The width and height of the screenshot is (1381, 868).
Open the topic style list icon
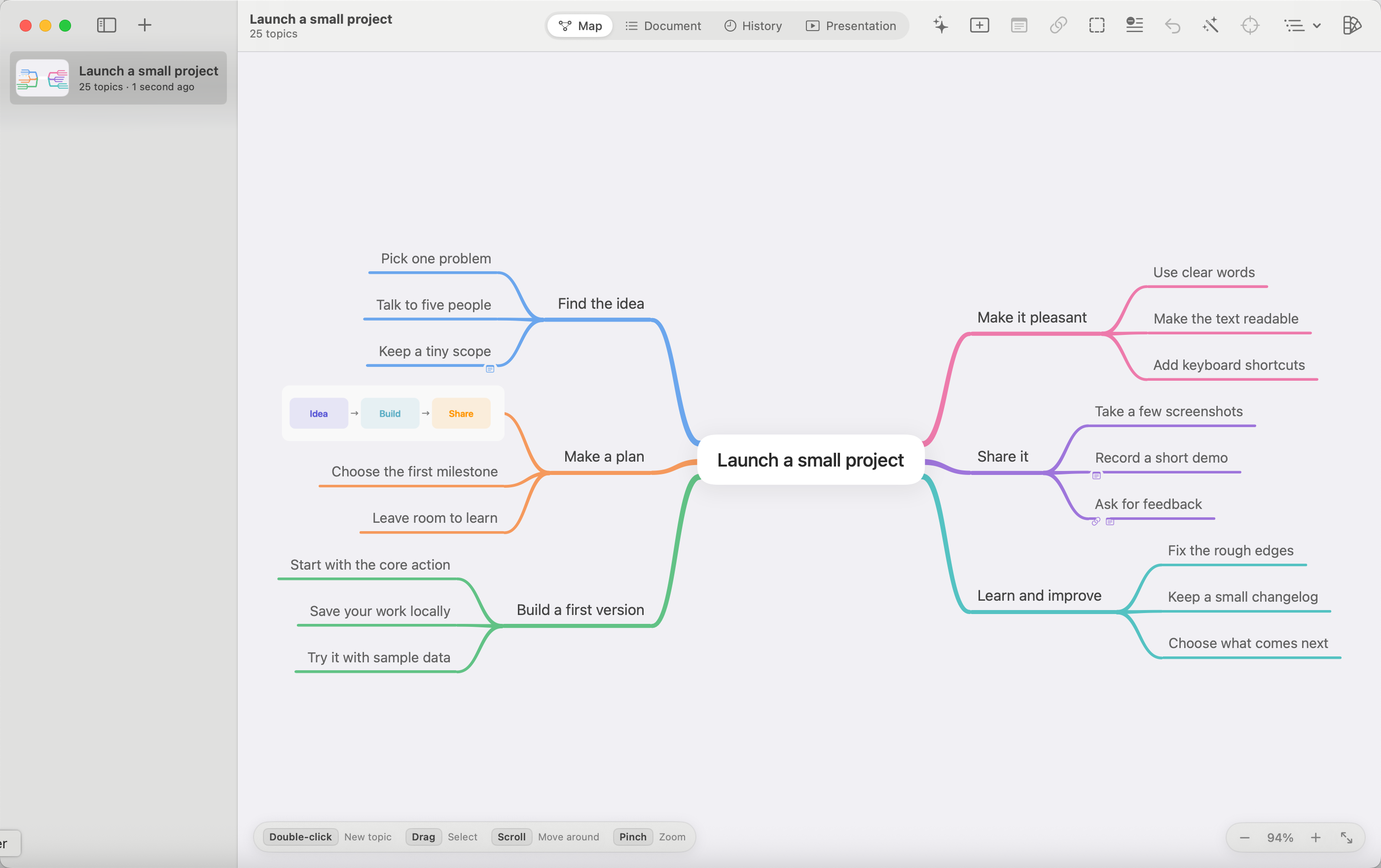[x=1134, y=25]
